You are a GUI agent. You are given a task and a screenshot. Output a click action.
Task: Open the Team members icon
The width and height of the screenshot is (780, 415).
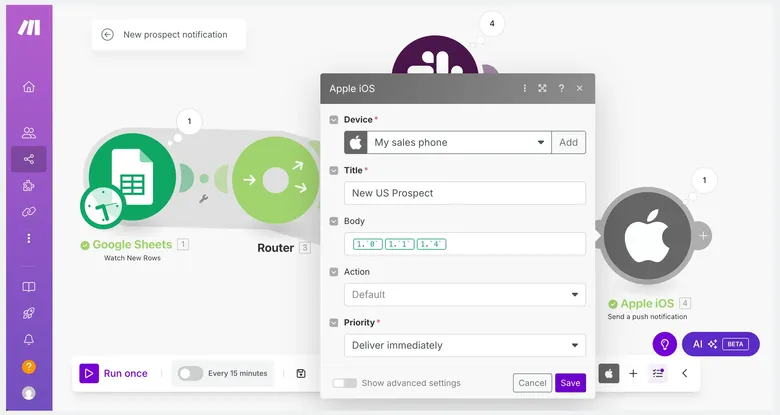coord(29,133)
